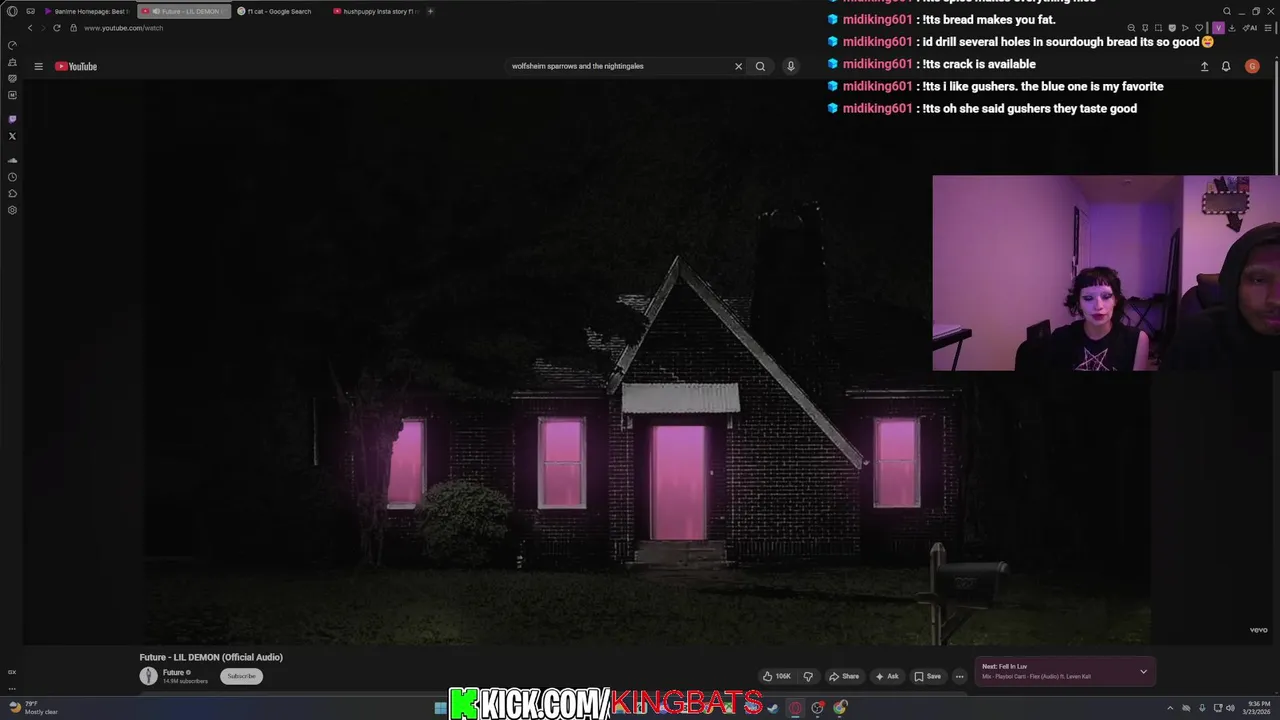Screen dimensions: 1280x720
Task: Open the site padlock info icon
Action: click(x=73, y=28)
